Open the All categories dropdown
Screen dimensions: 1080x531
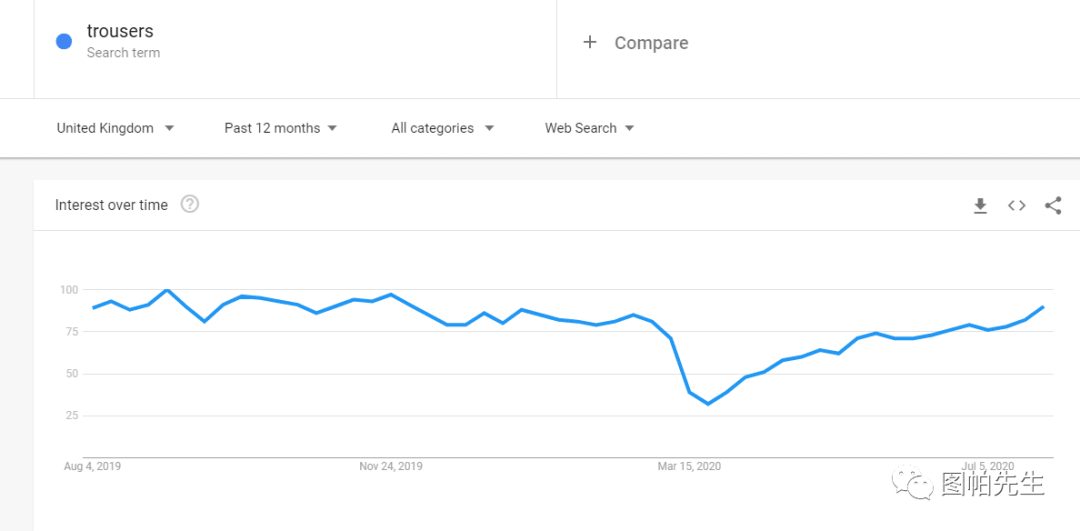442,128
